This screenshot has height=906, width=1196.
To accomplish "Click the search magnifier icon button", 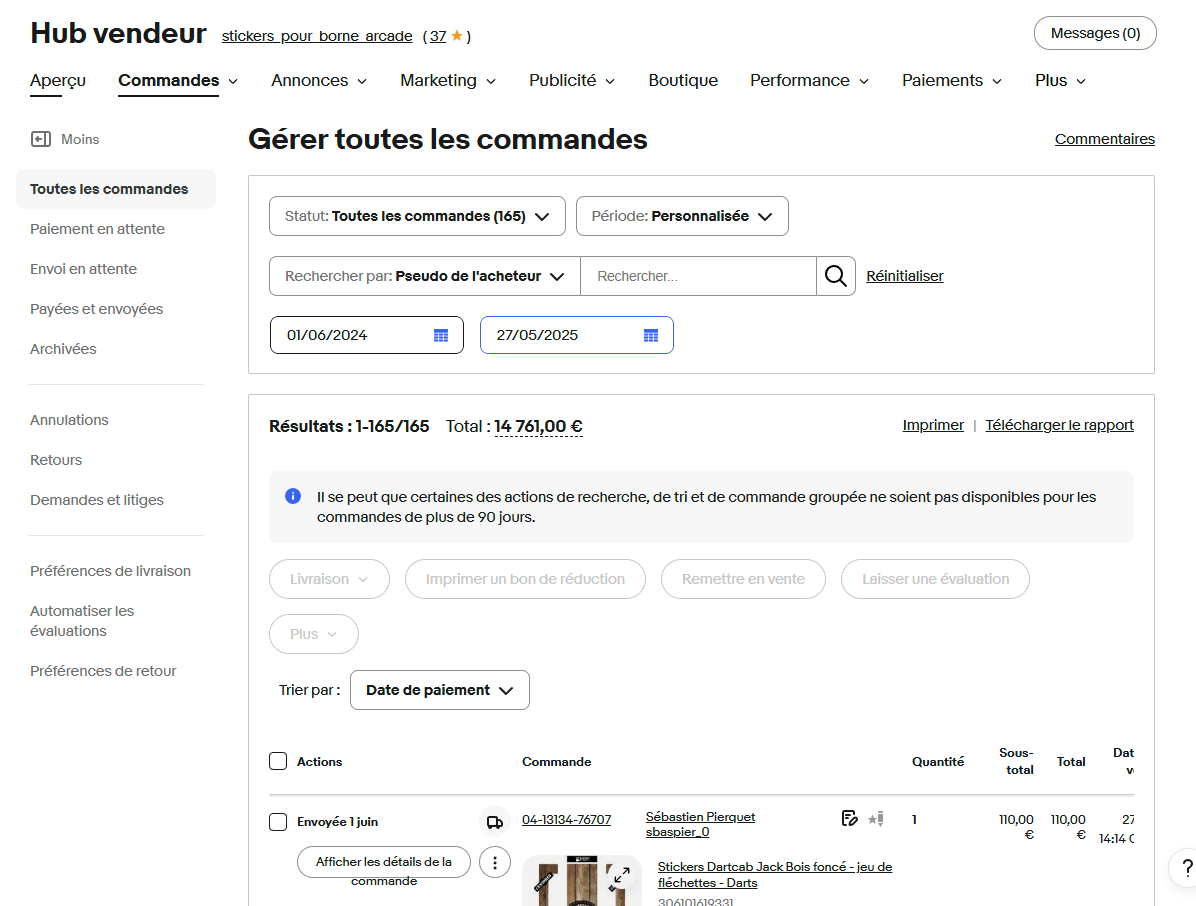I will (x=836, y=276).
